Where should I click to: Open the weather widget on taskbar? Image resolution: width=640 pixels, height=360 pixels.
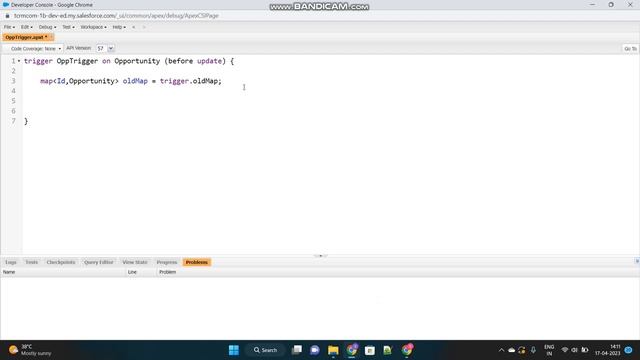coord(31,350)
